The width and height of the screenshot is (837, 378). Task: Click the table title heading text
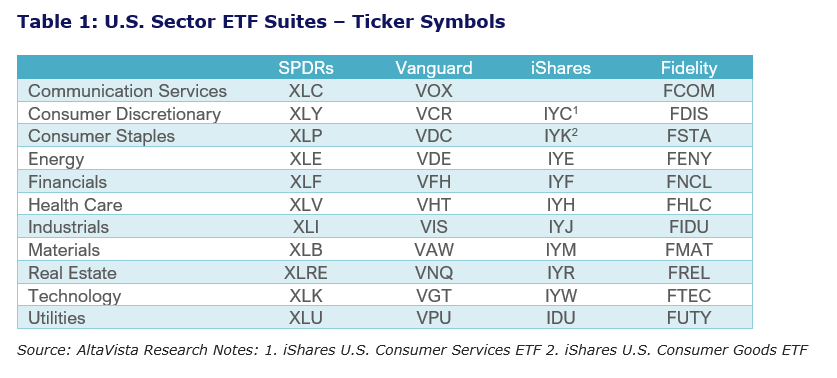point(261,22)
